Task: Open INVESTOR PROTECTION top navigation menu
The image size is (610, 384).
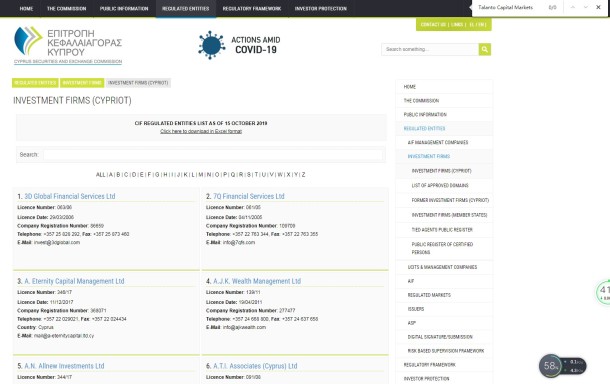Action: point(321,9)
